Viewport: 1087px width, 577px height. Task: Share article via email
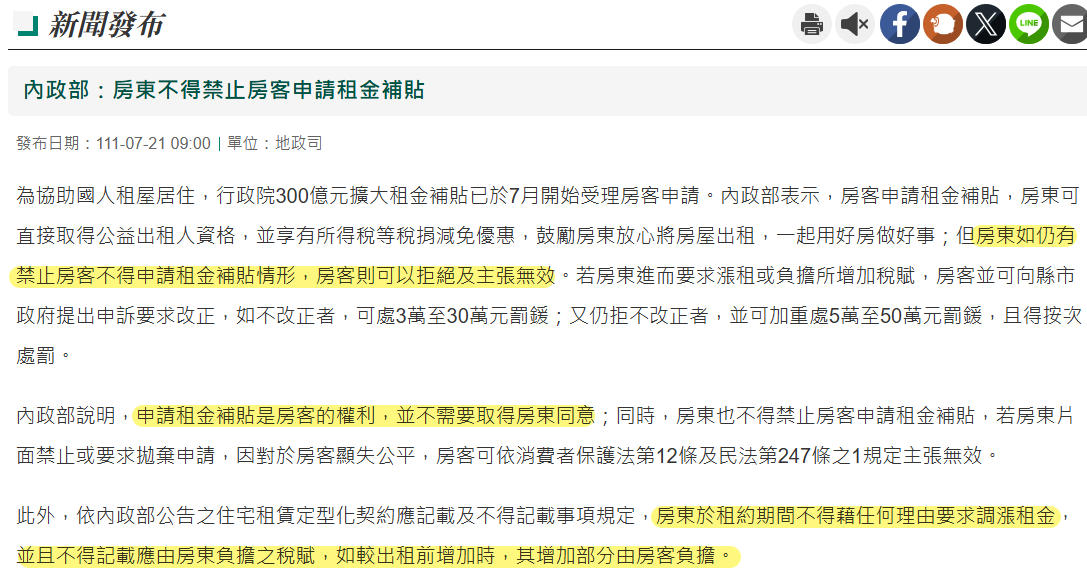click(1070, 24)
